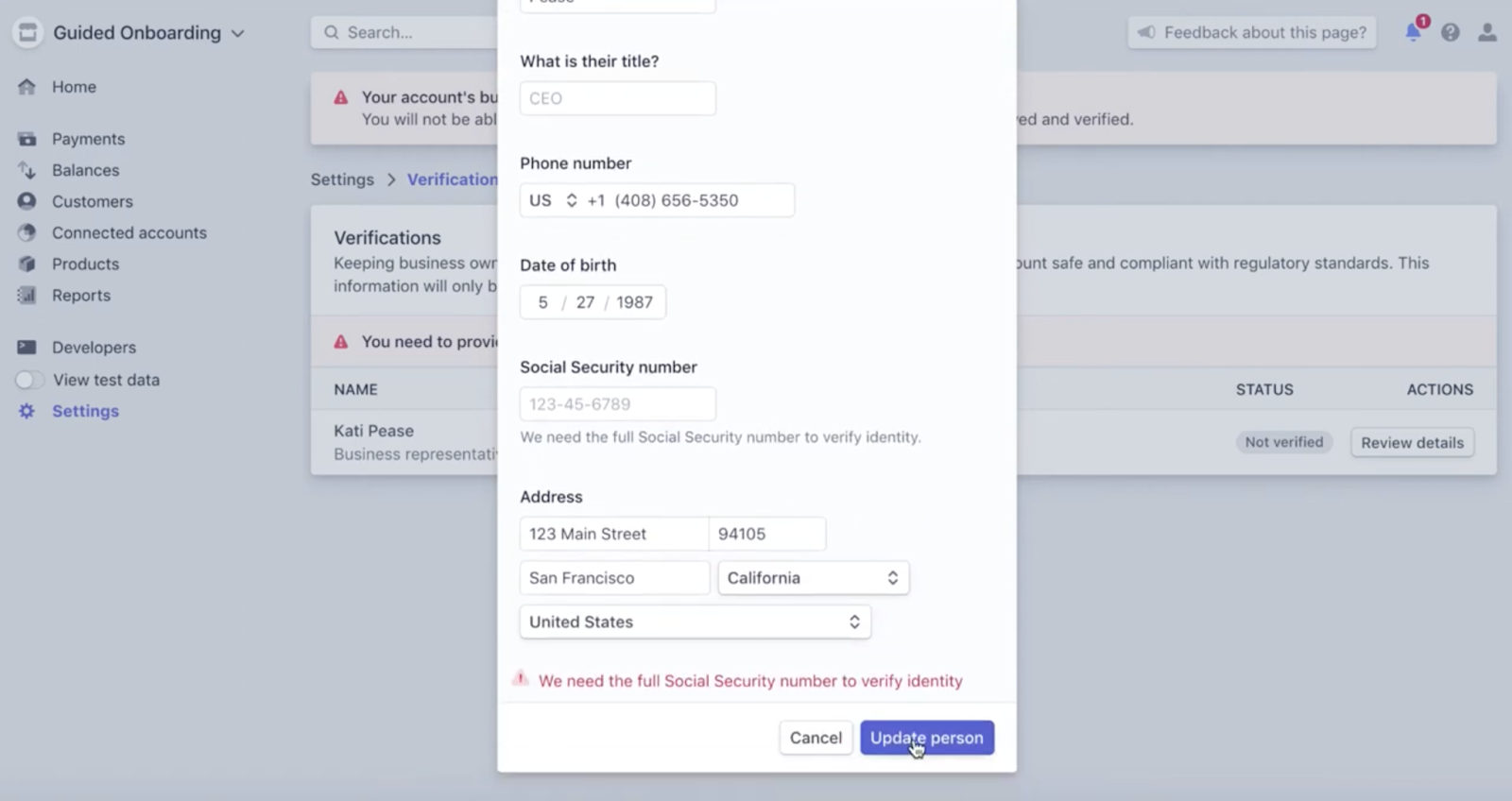Click the birth day field 27

point(585,302)
